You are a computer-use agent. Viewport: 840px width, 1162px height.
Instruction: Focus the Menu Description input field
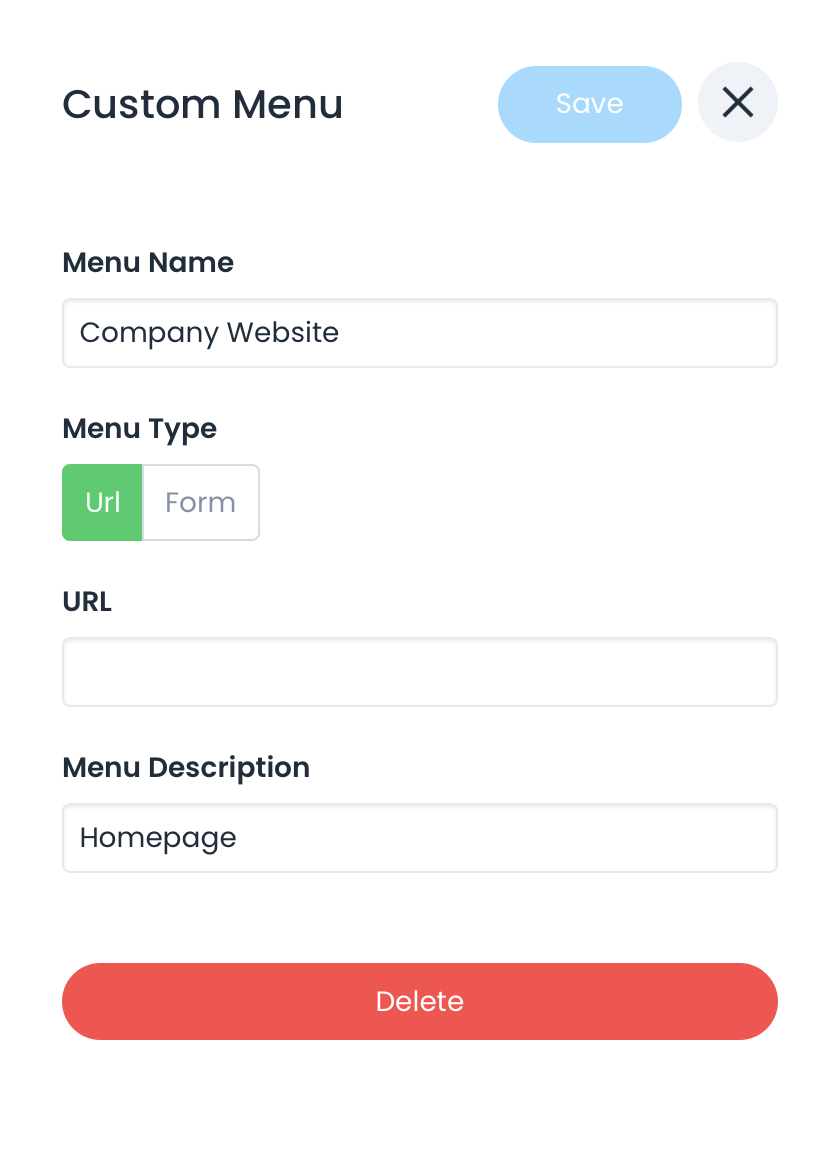point(419,838)
